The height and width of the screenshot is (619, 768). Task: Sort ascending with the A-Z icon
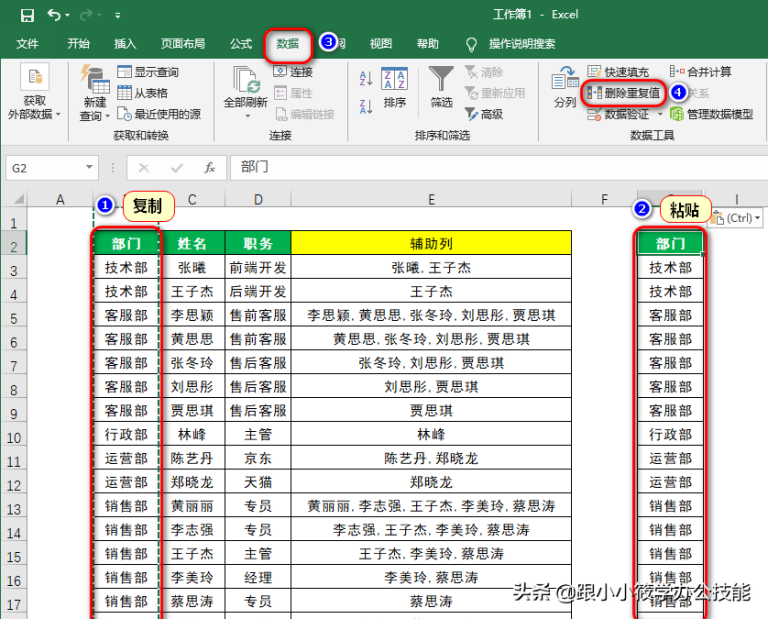[366, 79]
